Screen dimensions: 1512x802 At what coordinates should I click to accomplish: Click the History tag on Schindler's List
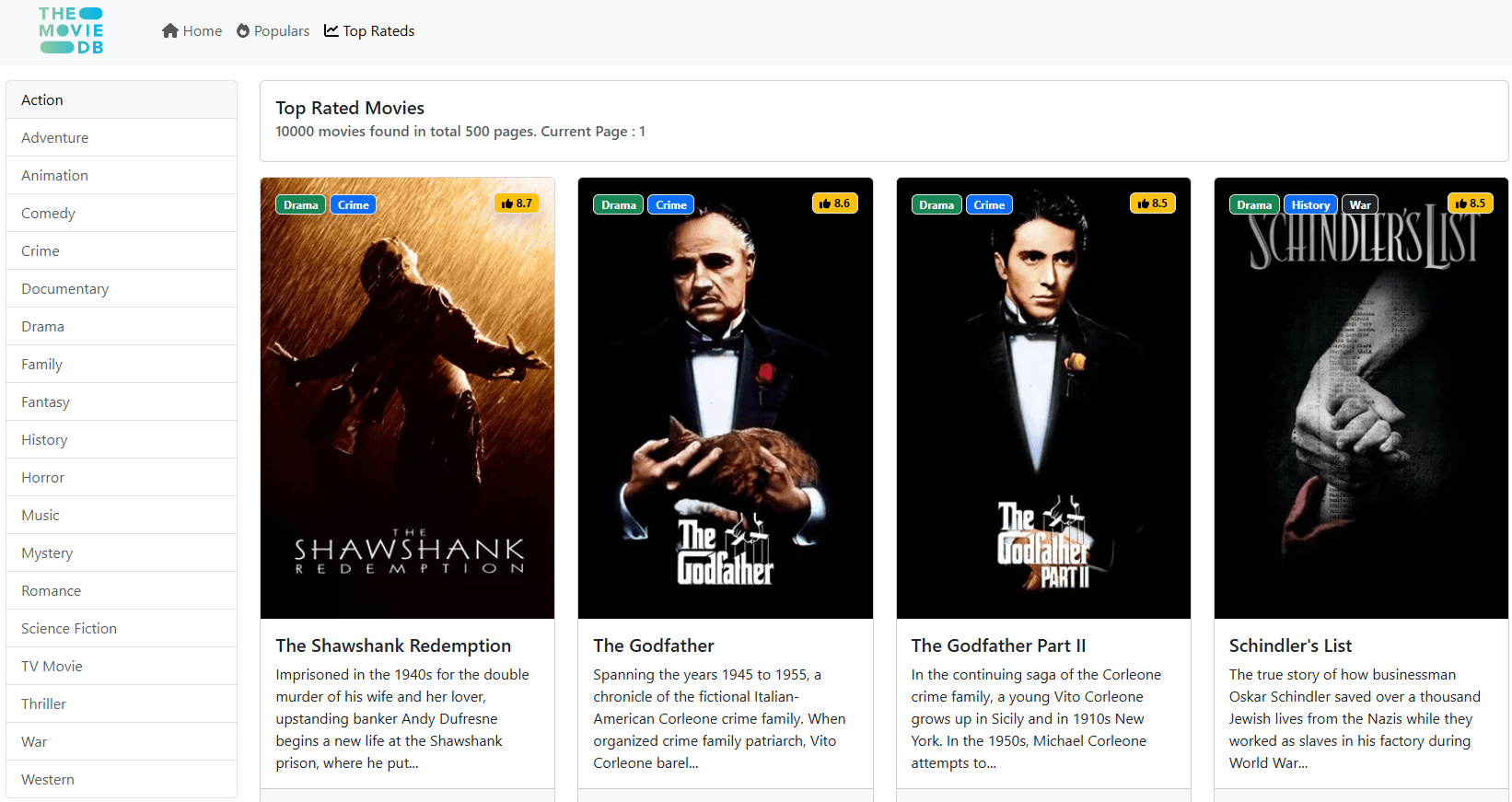tap(1309, 205)
